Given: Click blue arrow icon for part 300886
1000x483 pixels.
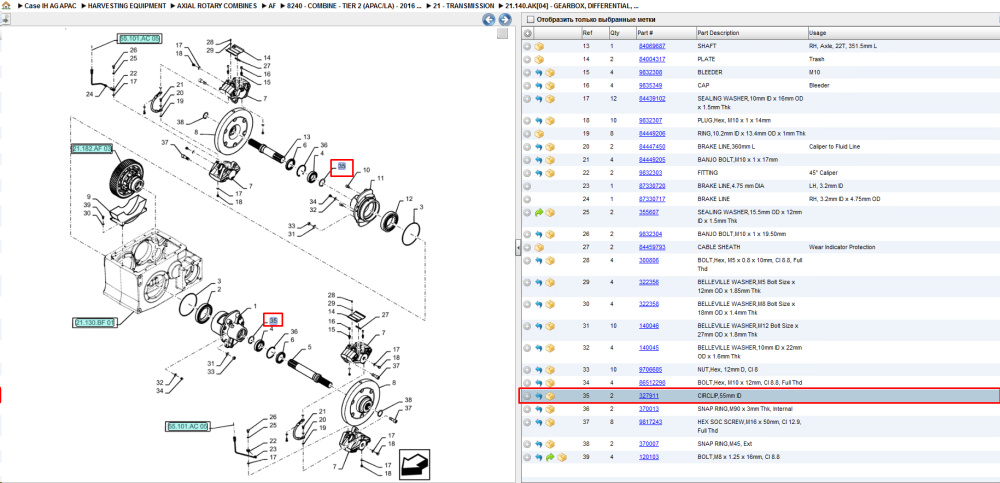Looking at the screenshot, I should 539,260.
